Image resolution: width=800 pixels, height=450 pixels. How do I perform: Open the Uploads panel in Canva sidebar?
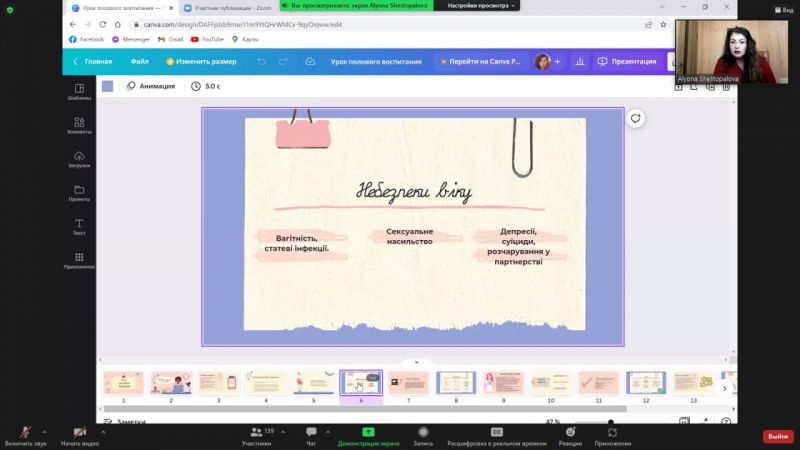tap(79, 159)
